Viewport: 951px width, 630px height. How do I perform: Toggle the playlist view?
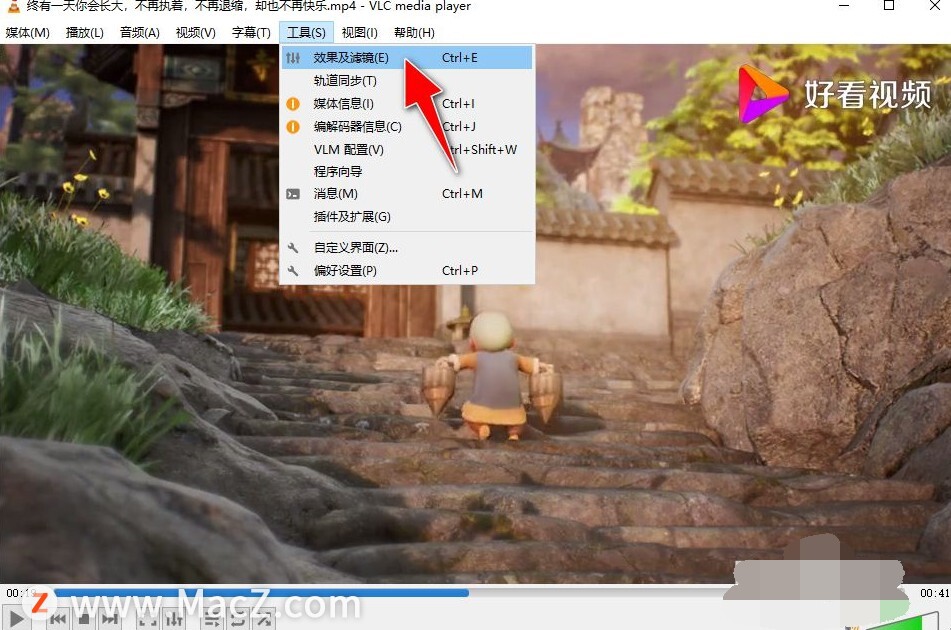coord(212,619)
